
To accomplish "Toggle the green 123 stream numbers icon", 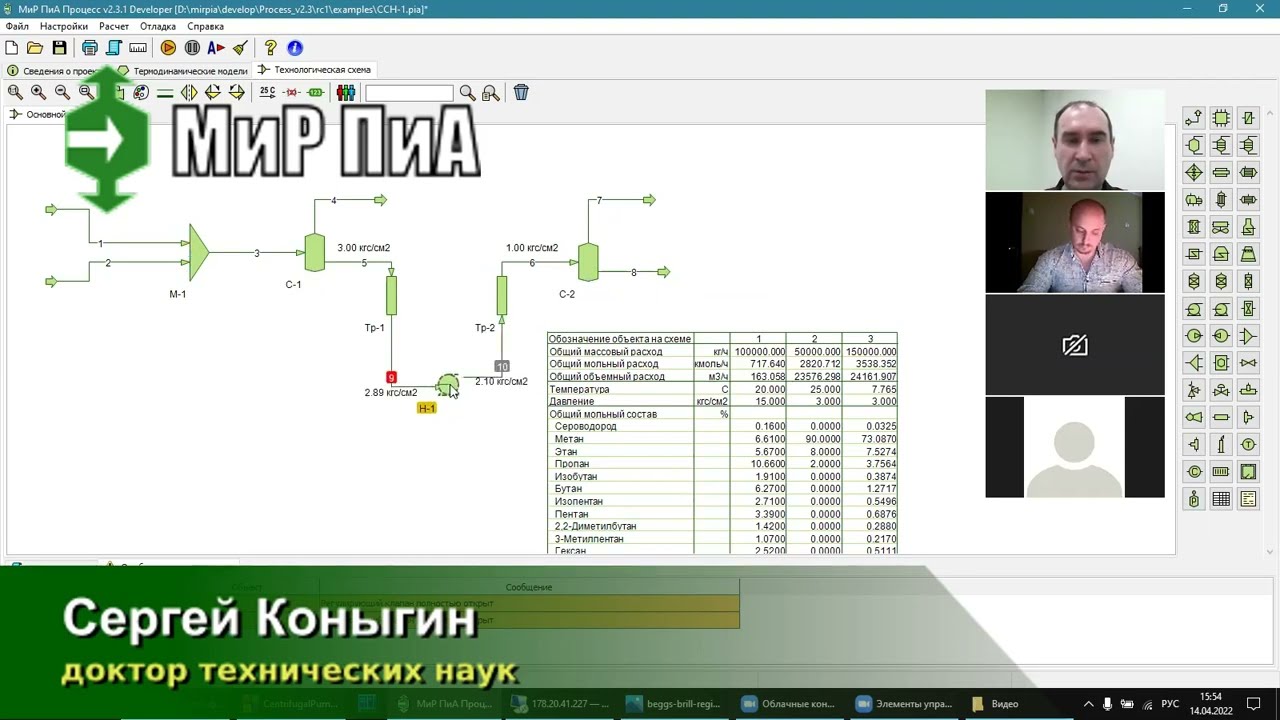I will pyautogui.click(x=316, y=92).
